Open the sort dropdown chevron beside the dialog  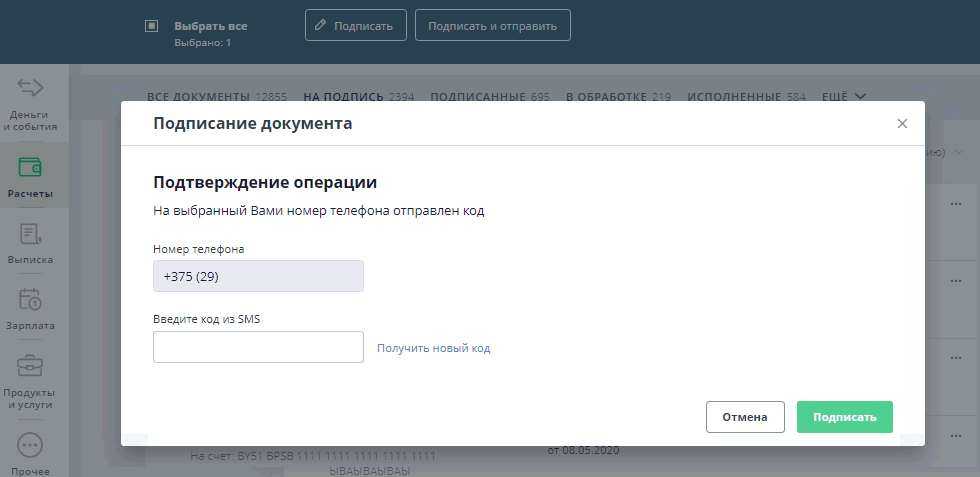[958, 152]
